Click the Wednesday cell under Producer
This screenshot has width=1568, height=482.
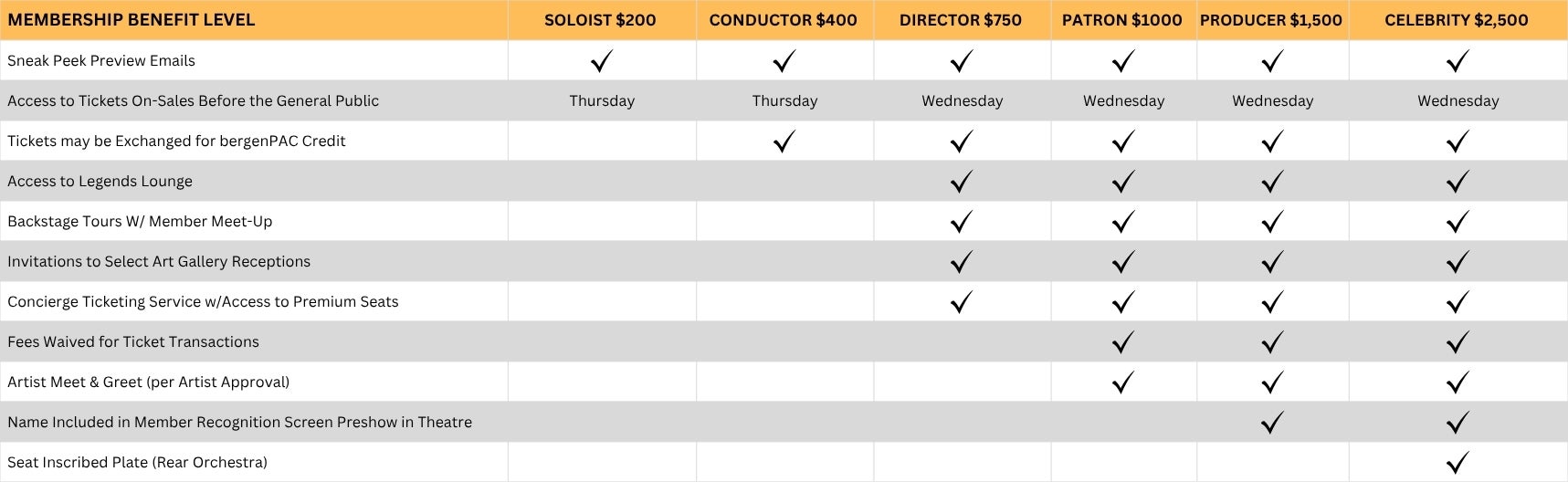(x=1272, y=101)
